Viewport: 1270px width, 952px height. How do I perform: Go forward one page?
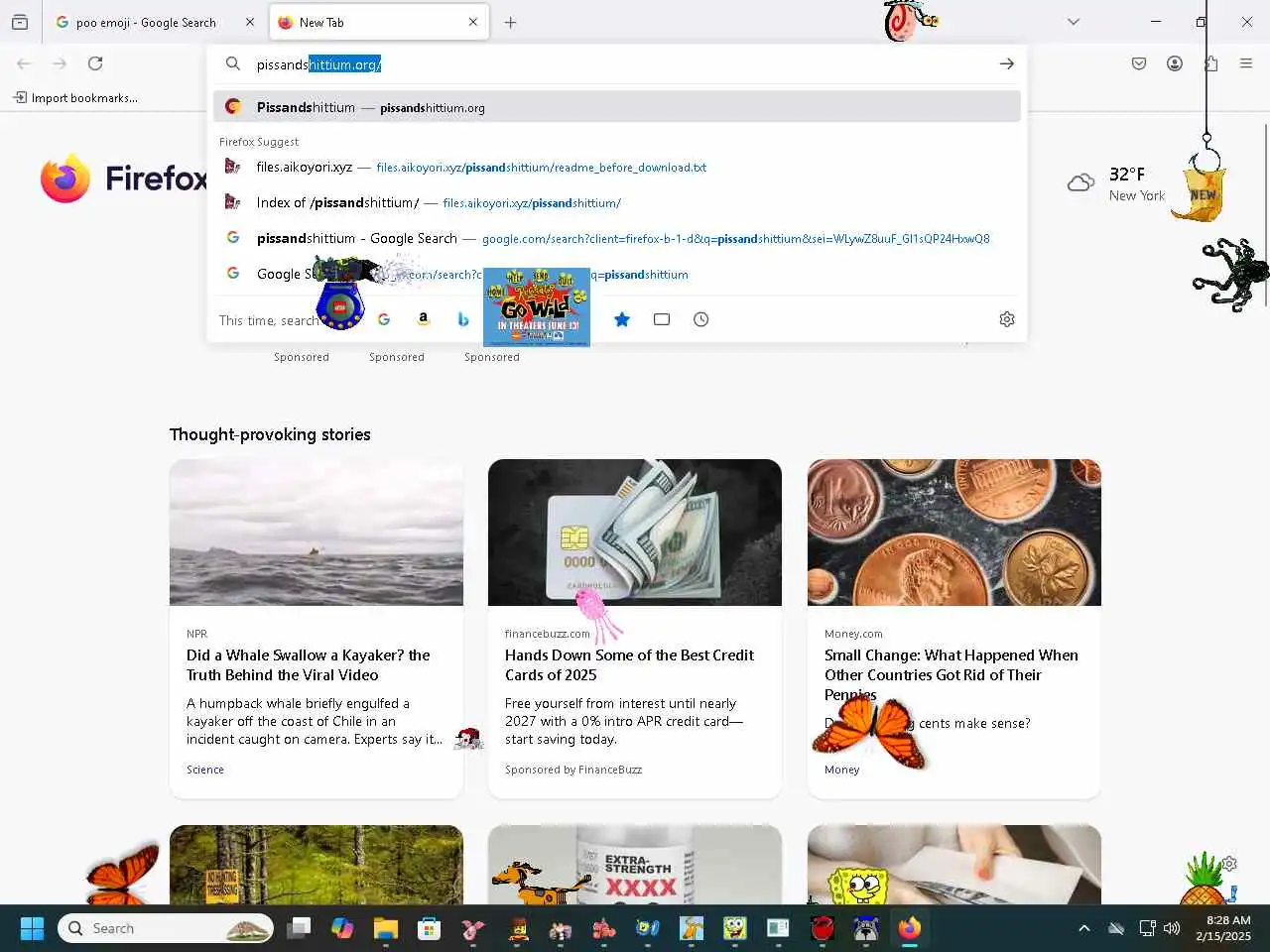click(x=60, y=63)
